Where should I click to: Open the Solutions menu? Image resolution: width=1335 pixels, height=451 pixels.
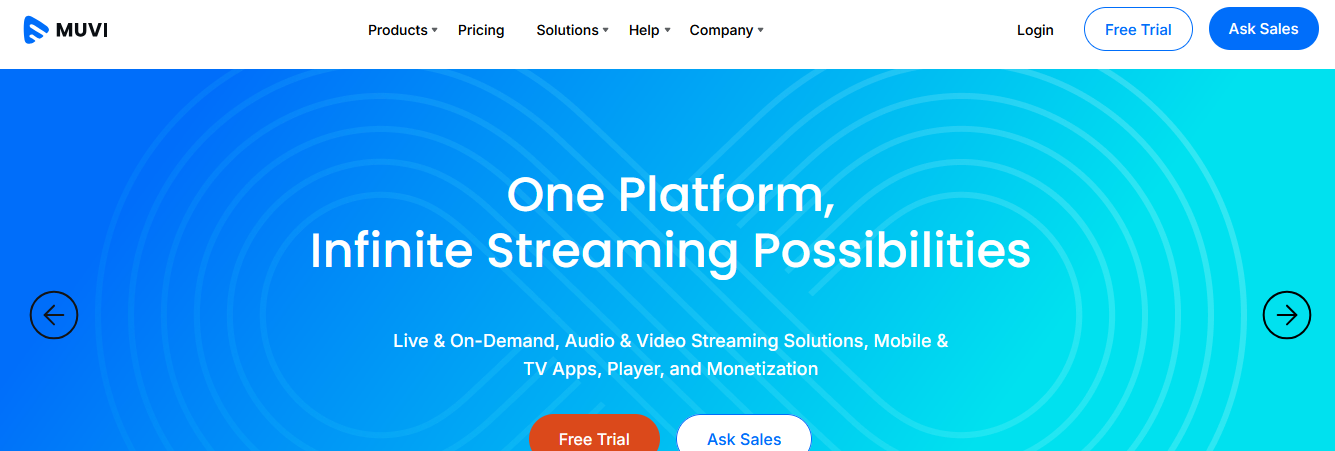click(x=567, y=30)
